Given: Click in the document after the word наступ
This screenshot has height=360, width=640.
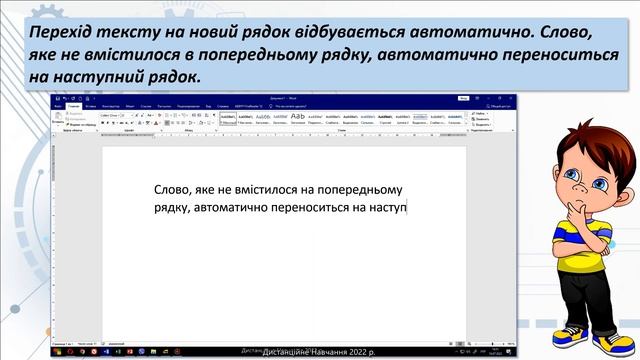Looking at the screenshot, I should pos(407,207).
